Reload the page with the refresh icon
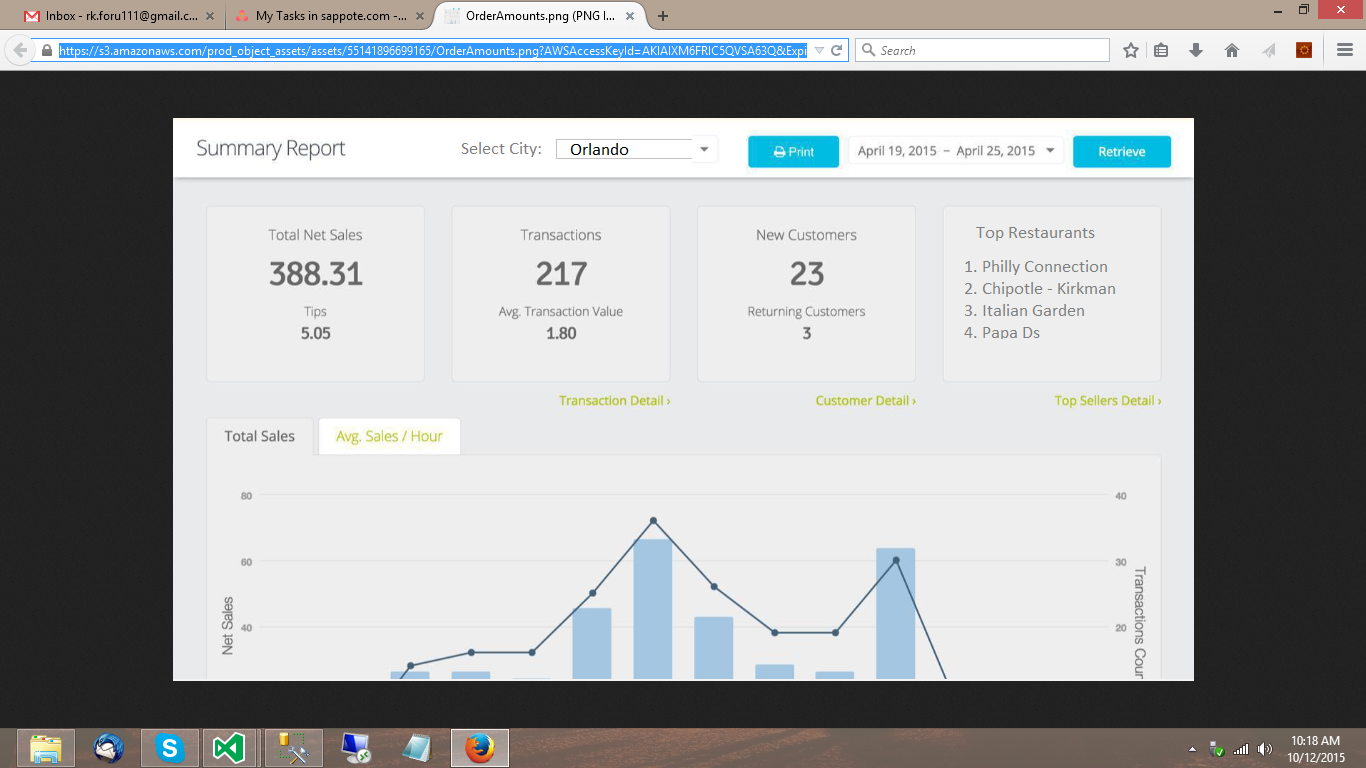 pos(837,50)
